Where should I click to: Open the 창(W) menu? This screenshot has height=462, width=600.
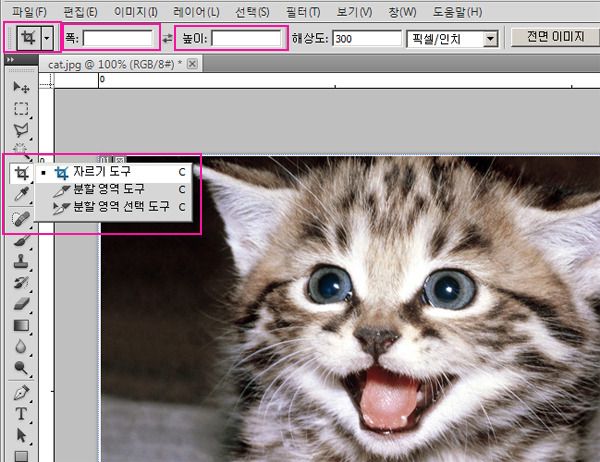point(402,12)
